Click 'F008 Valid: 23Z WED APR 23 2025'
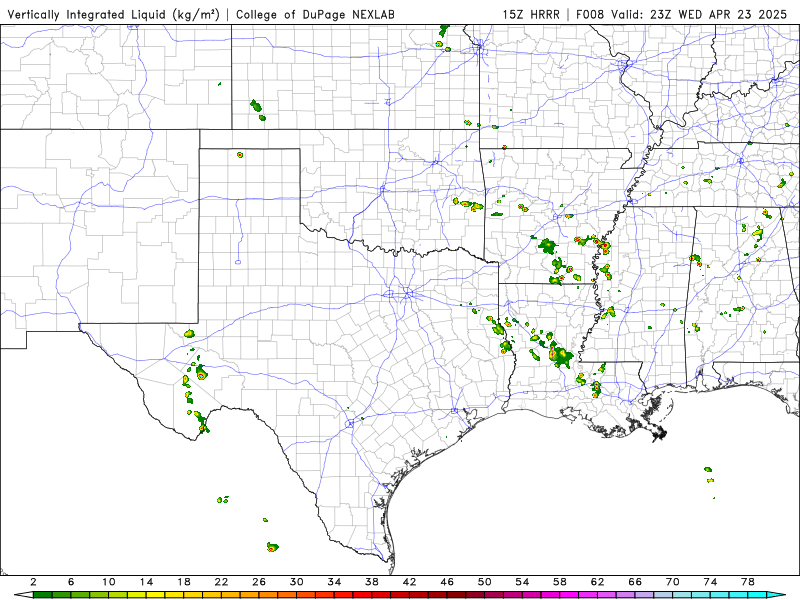 pos(682,14)
